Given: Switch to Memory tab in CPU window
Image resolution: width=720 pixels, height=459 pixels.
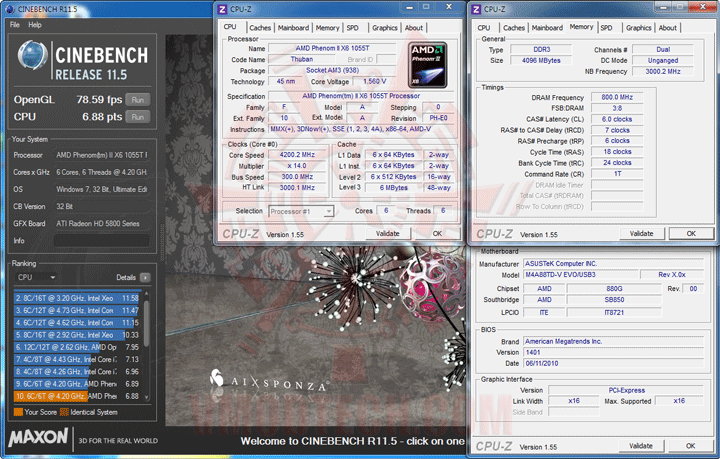Looking at the screenshot, I should [327, 28].
